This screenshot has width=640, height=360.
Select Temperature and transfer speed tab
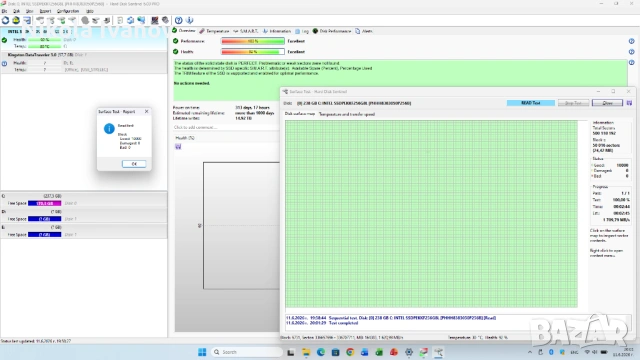347,114
